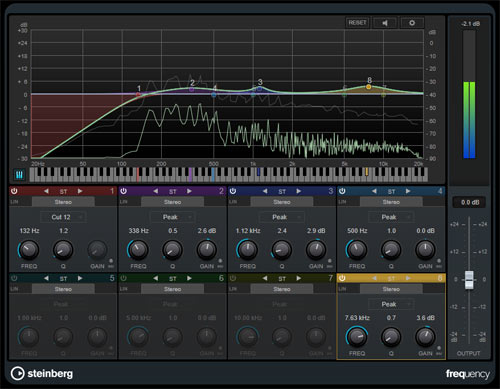Open band 5 filter type dropdown
This screenshot has height=389, width=500.
click(63, 304)
